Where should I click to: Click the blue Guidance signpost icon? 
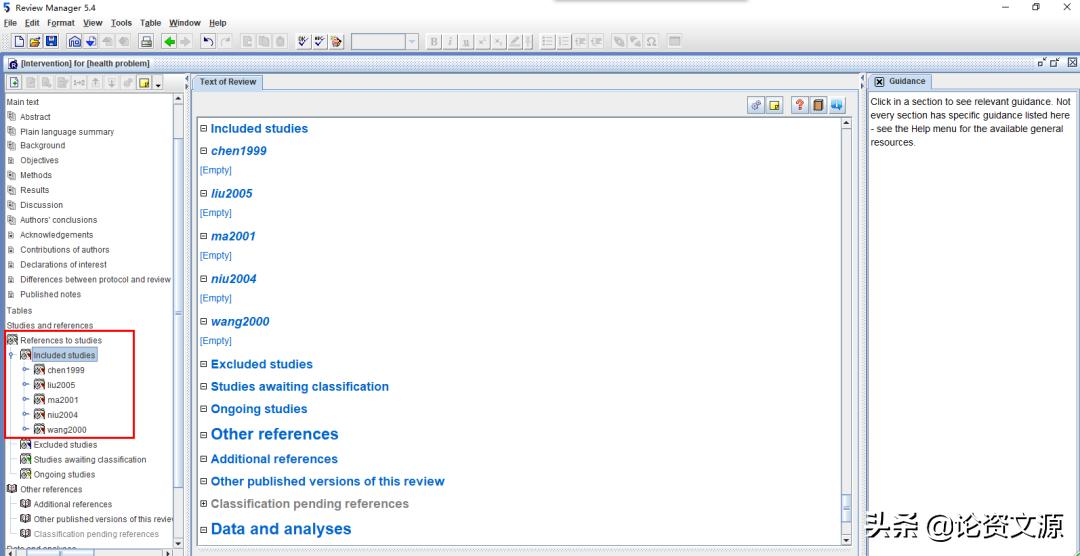click(837, 105)
